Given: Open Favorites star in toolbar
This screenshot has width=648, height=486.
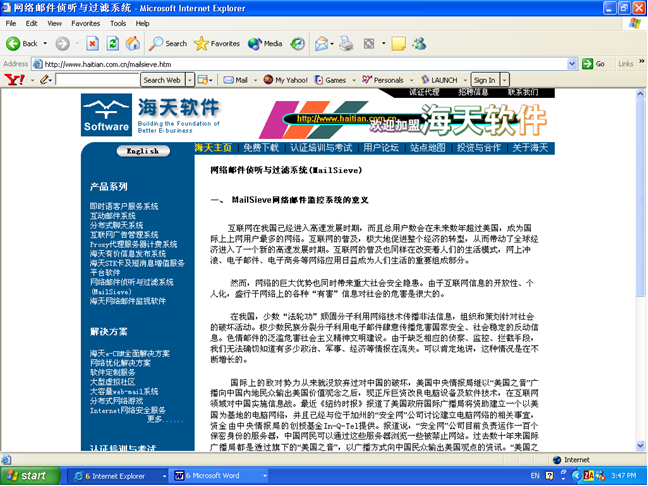Looking at the screenshot, I should click(217, 43).
